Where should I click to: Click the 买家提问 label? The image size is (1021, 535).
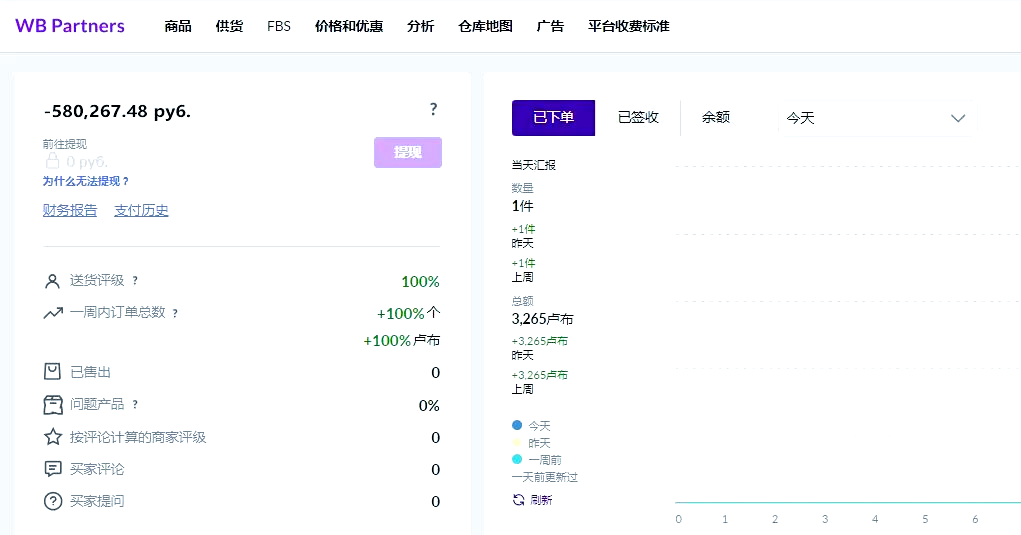(x=97, y=501)
